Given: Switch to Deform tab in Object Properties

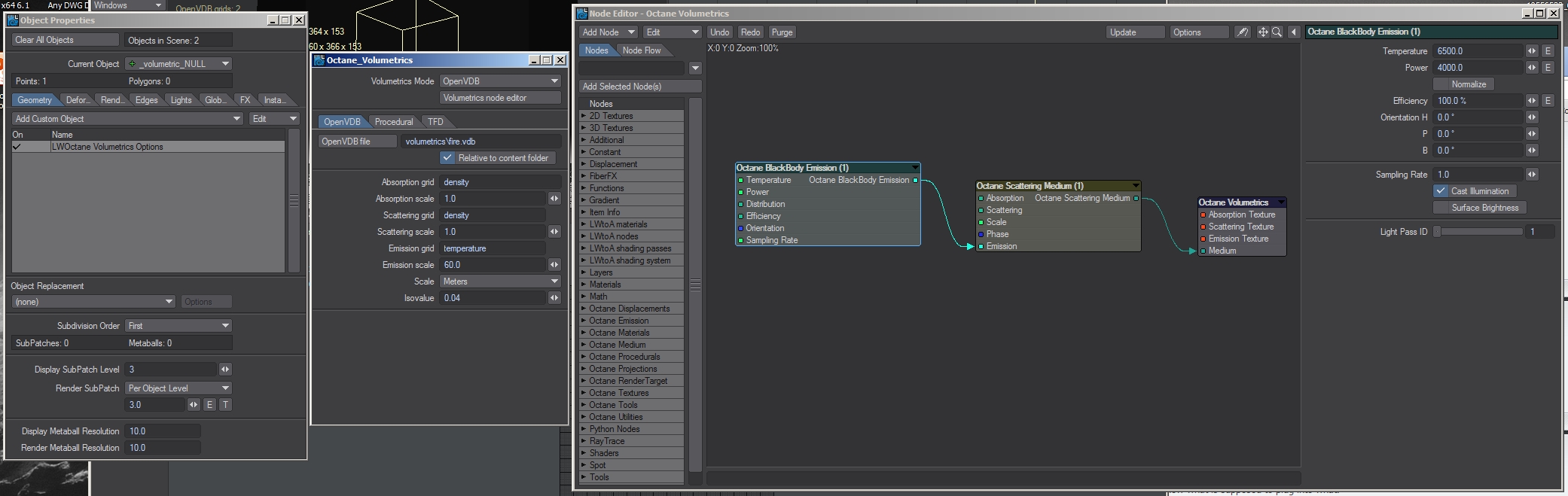Looking at the screenshot, I should point(78,100).
